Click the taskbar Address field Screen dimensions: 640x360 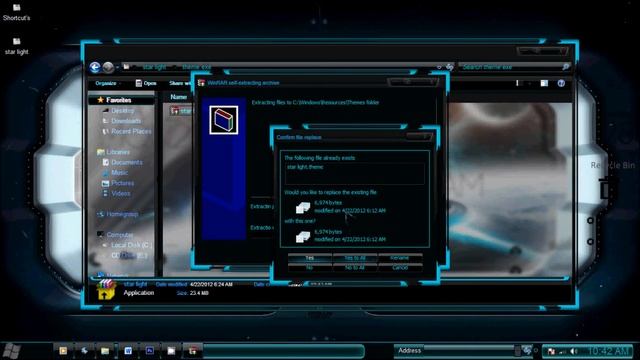pos(469,351)
